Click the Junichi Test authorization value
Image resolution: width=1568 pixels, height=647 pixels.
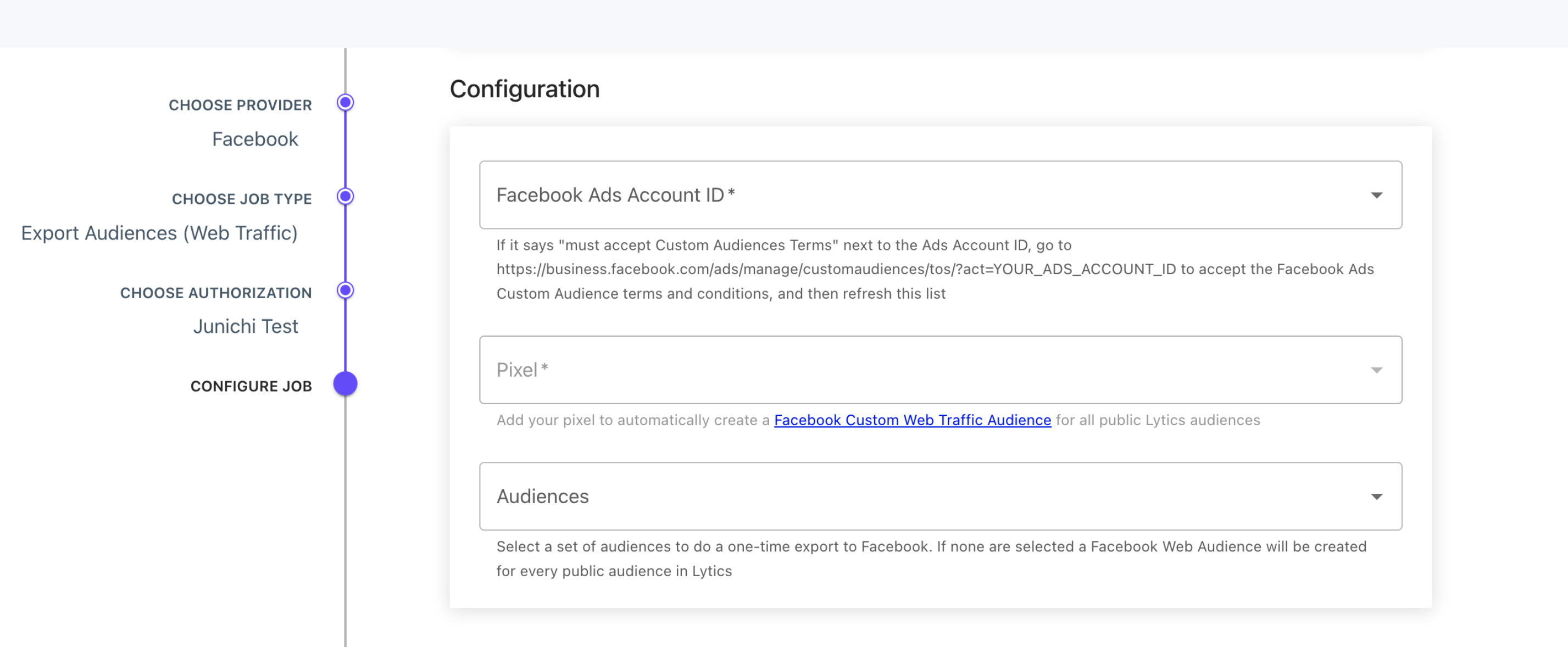pos(246,326)
